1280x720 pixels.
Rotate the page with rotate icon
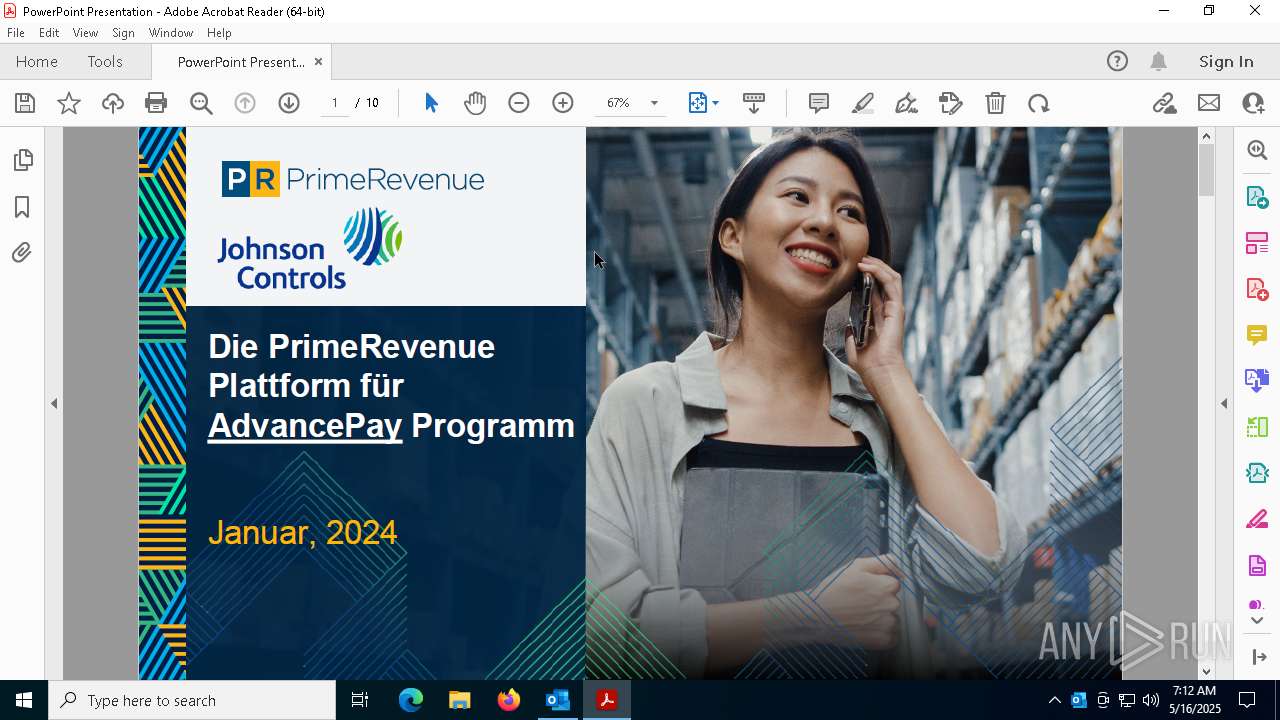[x=1039, y=103]
